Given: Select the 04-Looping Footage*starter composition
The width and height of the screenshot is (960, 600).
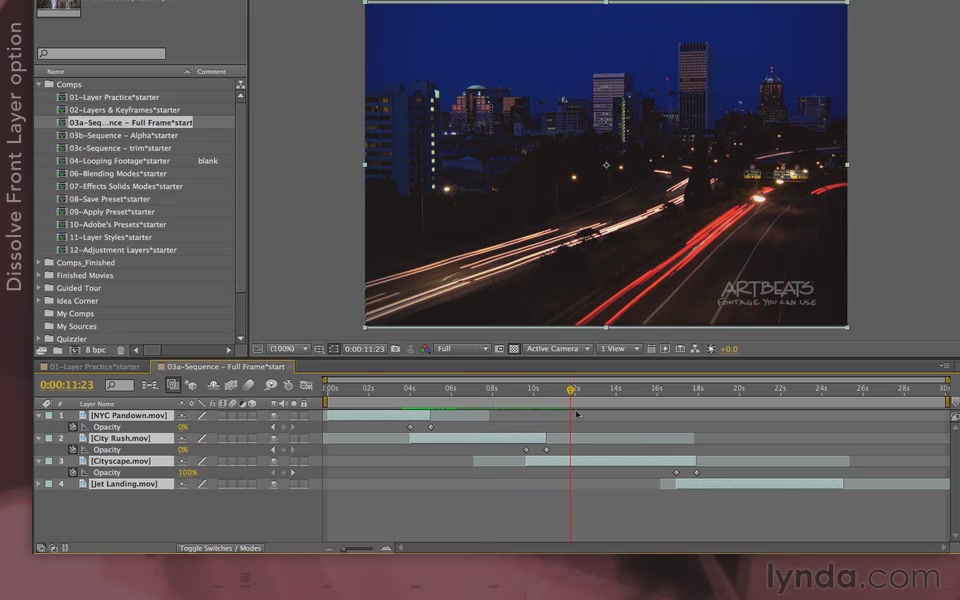Looking at the screenshot, I should (119, 161).
